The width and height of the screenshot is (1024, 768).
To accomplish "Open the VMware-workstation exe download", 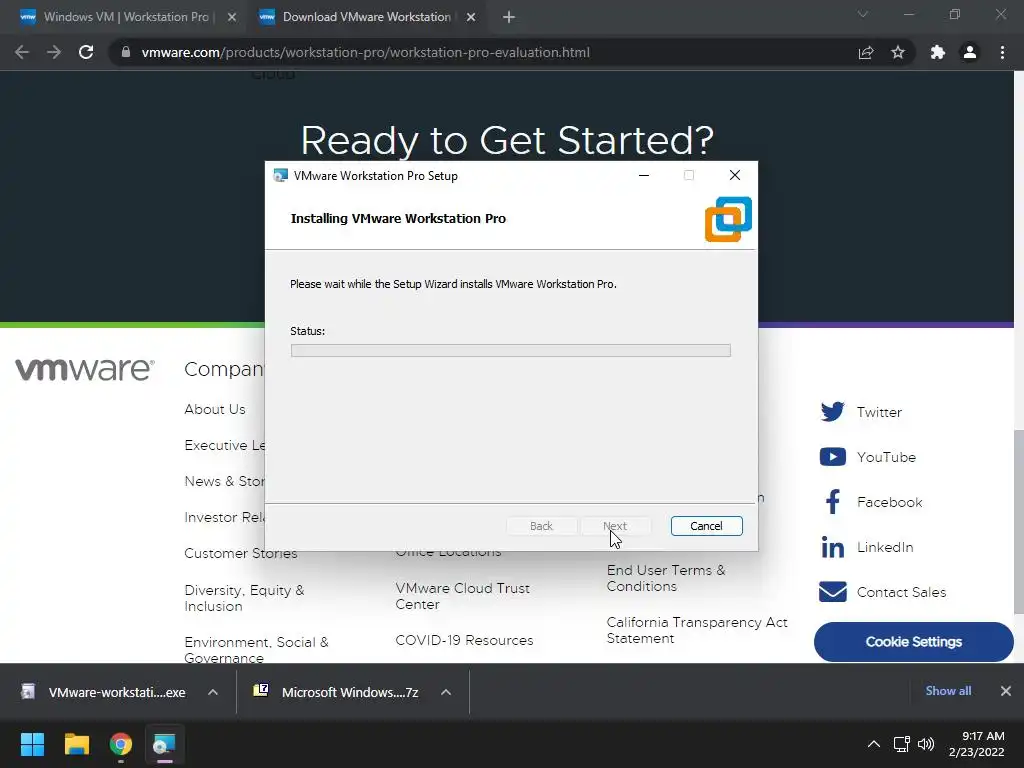I will (104, 692).
